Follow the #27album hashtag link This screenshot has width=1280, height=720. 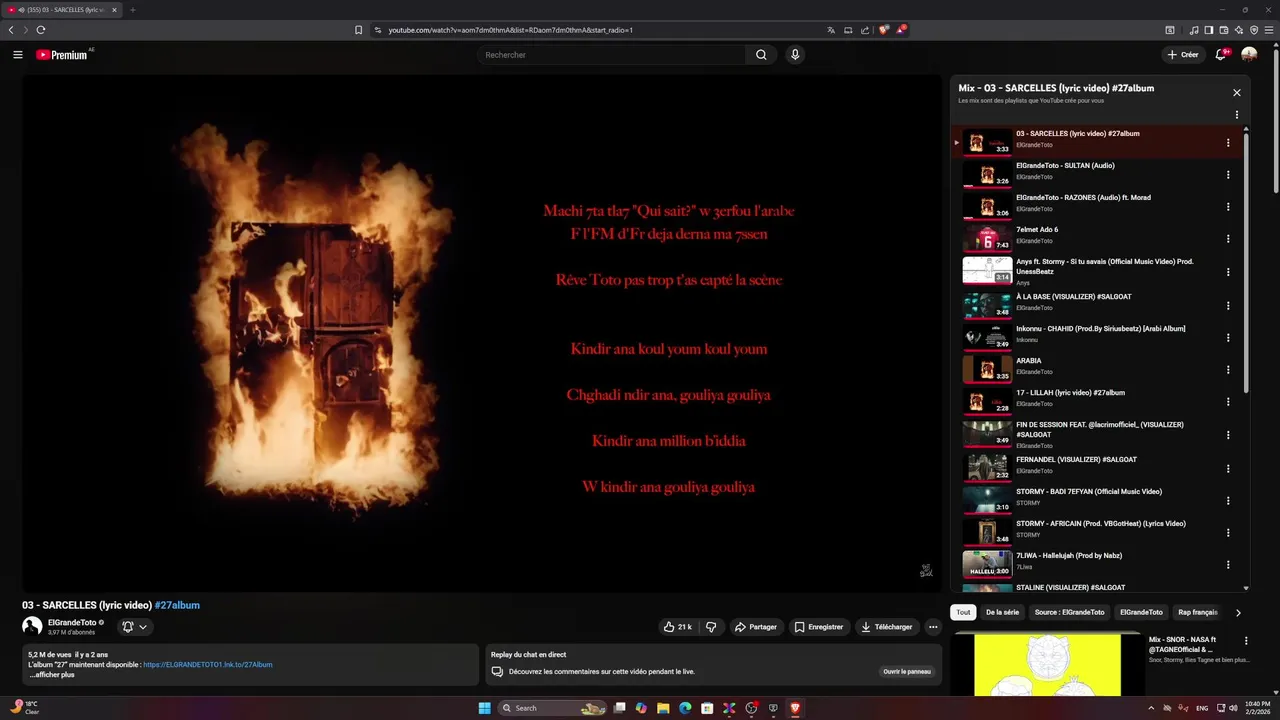pyautogui.click(x=177, y=605)
